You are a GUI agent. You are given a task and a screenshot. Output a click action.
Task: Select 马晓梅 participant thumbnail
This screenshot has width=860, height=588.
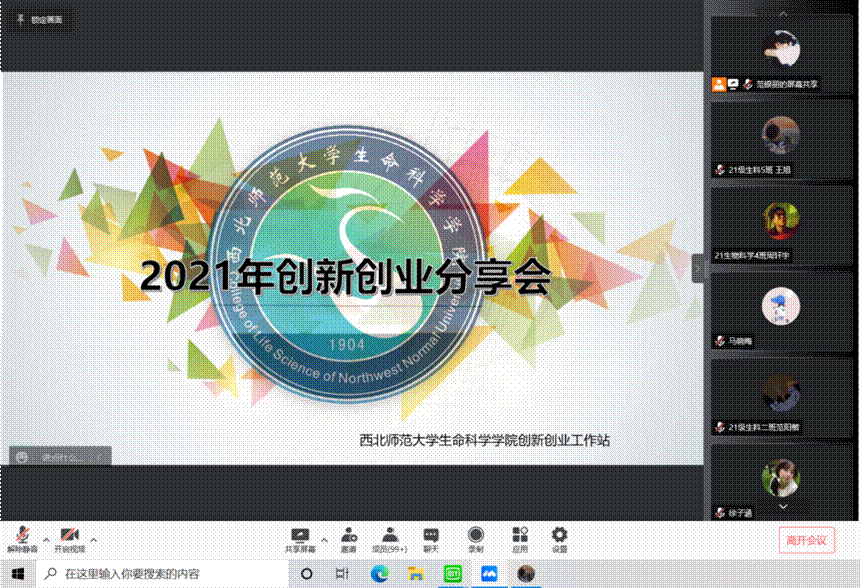tap(781, 311)
